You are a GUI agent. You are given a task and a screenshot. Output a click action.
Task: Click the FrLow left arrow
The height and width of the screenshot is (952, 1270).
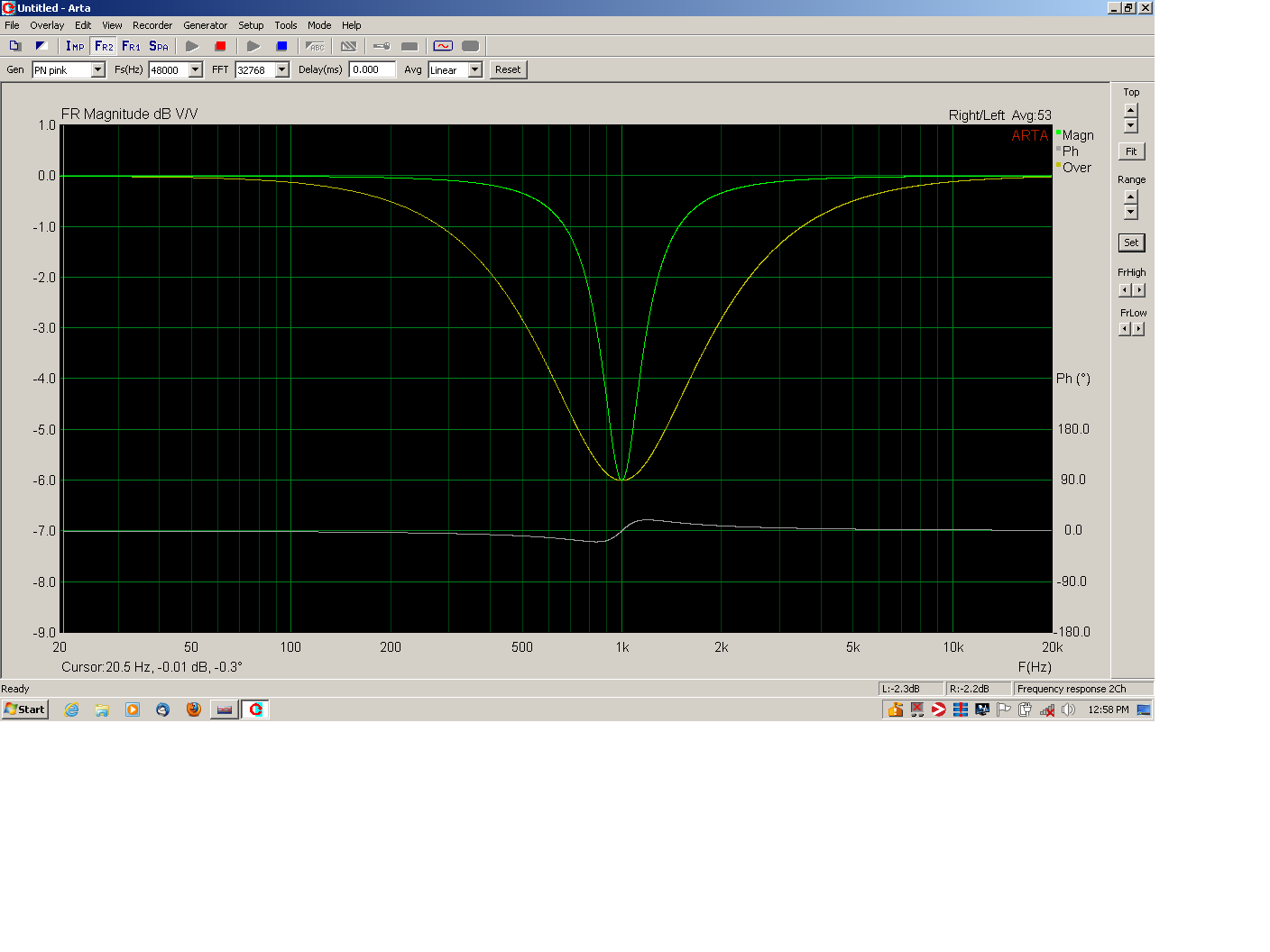pyautogui.click(x=1125, y=329)
